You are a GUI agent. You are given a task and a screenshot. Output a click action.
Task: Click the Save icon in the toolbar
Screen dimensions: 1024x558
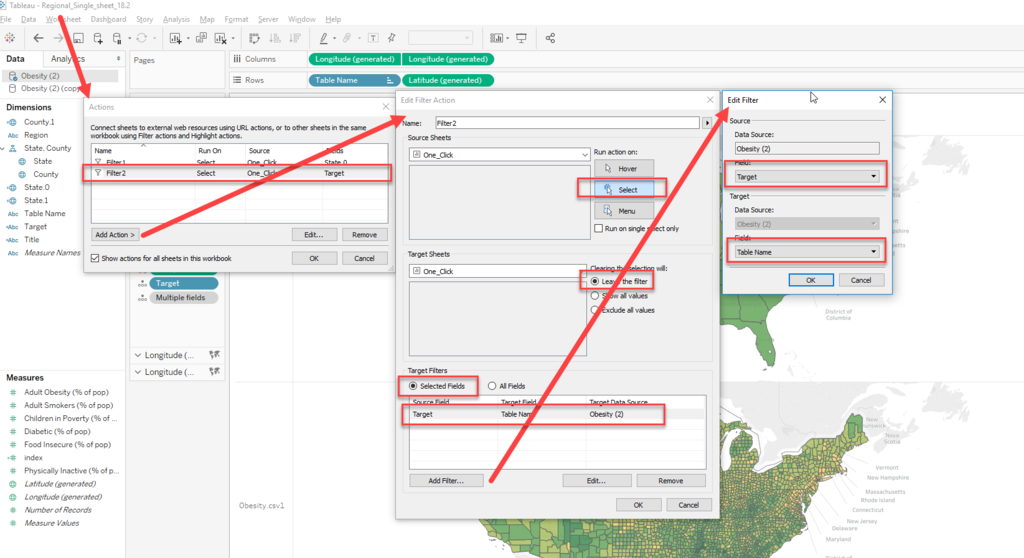click(78, 38)
